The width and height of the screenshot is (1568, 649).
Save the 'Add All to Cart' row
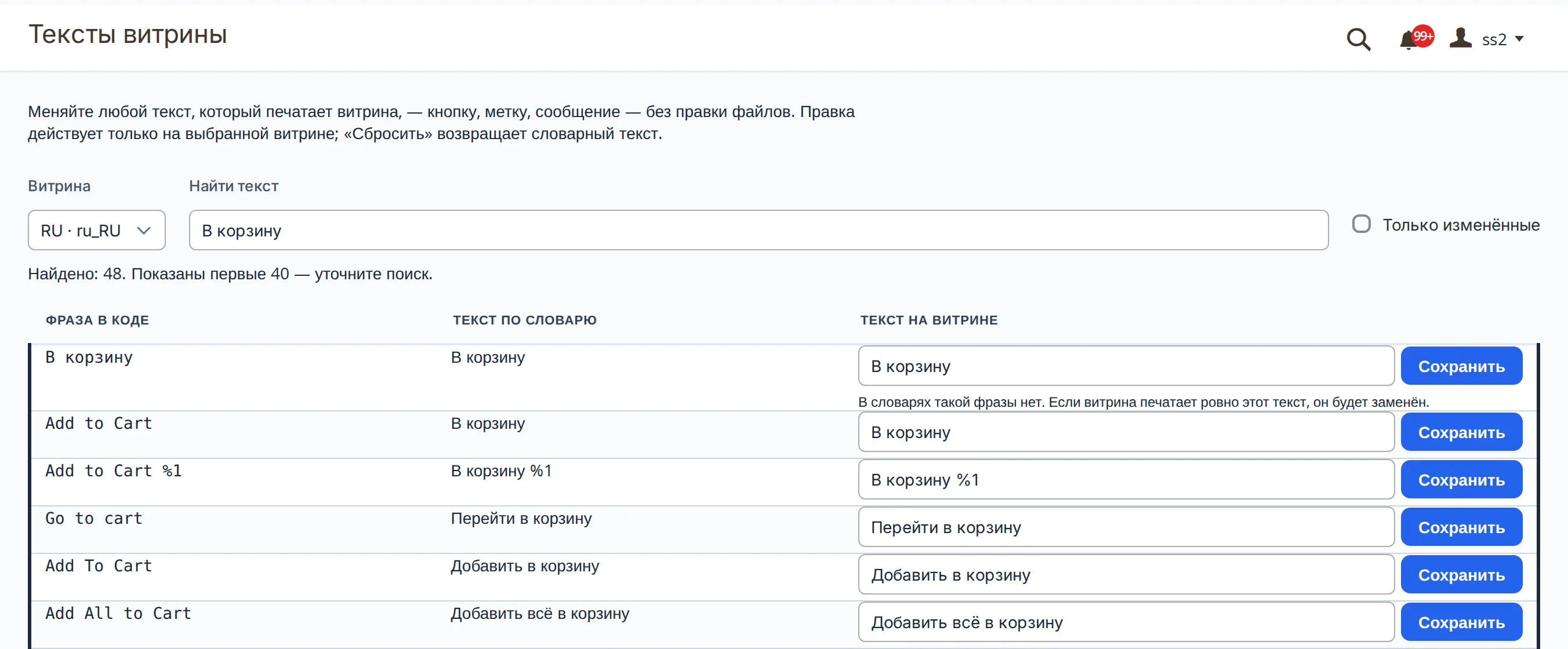coord(1461,622)
